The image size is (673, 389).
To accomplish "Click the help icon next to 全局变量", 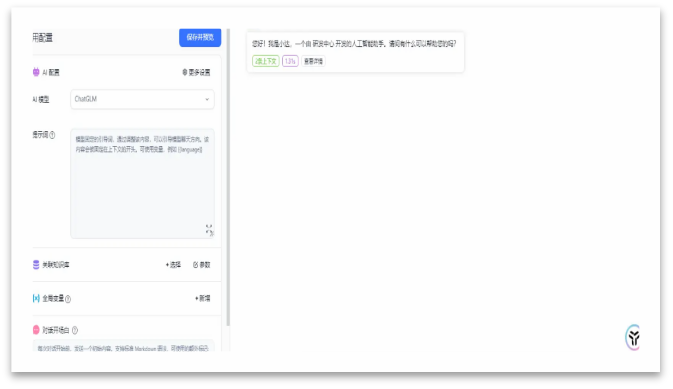I will click(68, 299).
